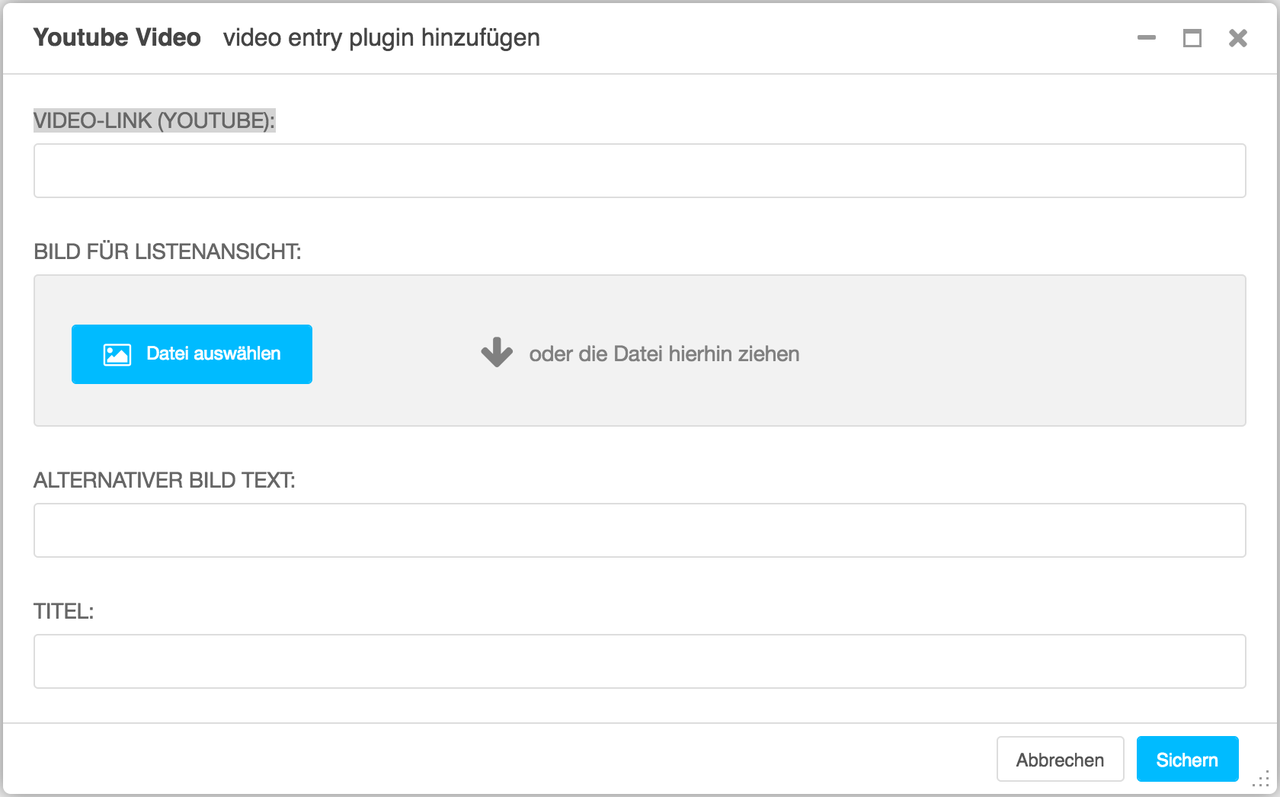Click into the Alternativer Bild Text field
Viewport: 1280px width, 797px height.
[640, 530]
